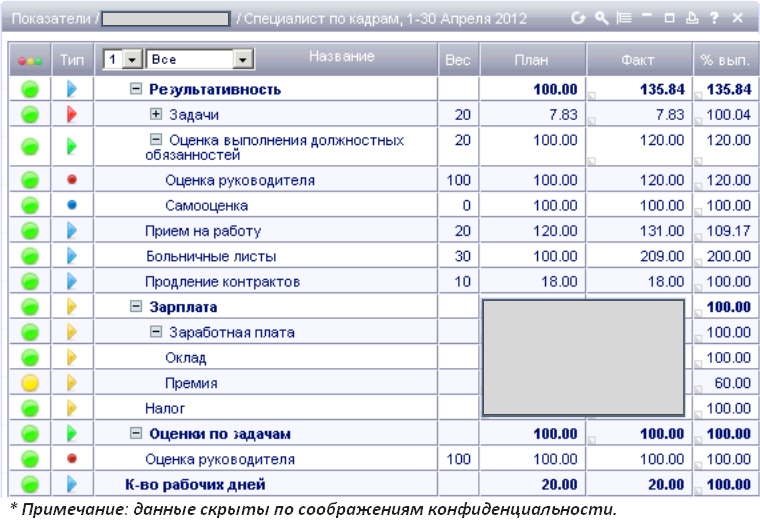The height and width of the screenshot is (527, 760).
Task: Click the refresh icon in title bar
Action: pos(578,18)
